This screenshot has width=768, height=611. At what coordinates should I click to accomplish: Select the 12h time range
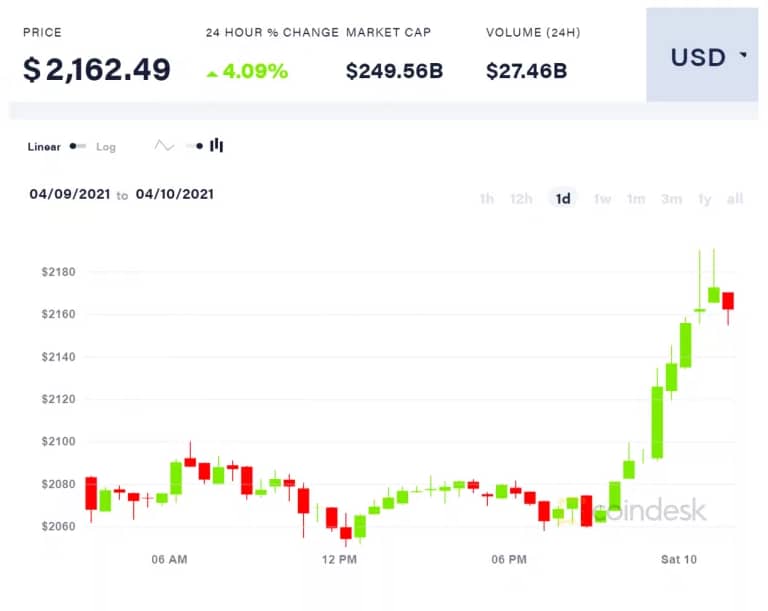[x=521, y=199]
